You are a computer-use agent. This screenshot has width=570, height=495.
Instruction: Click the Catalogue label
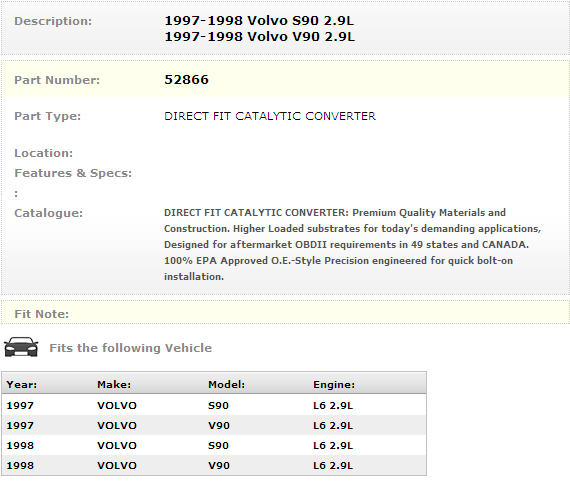49,213
